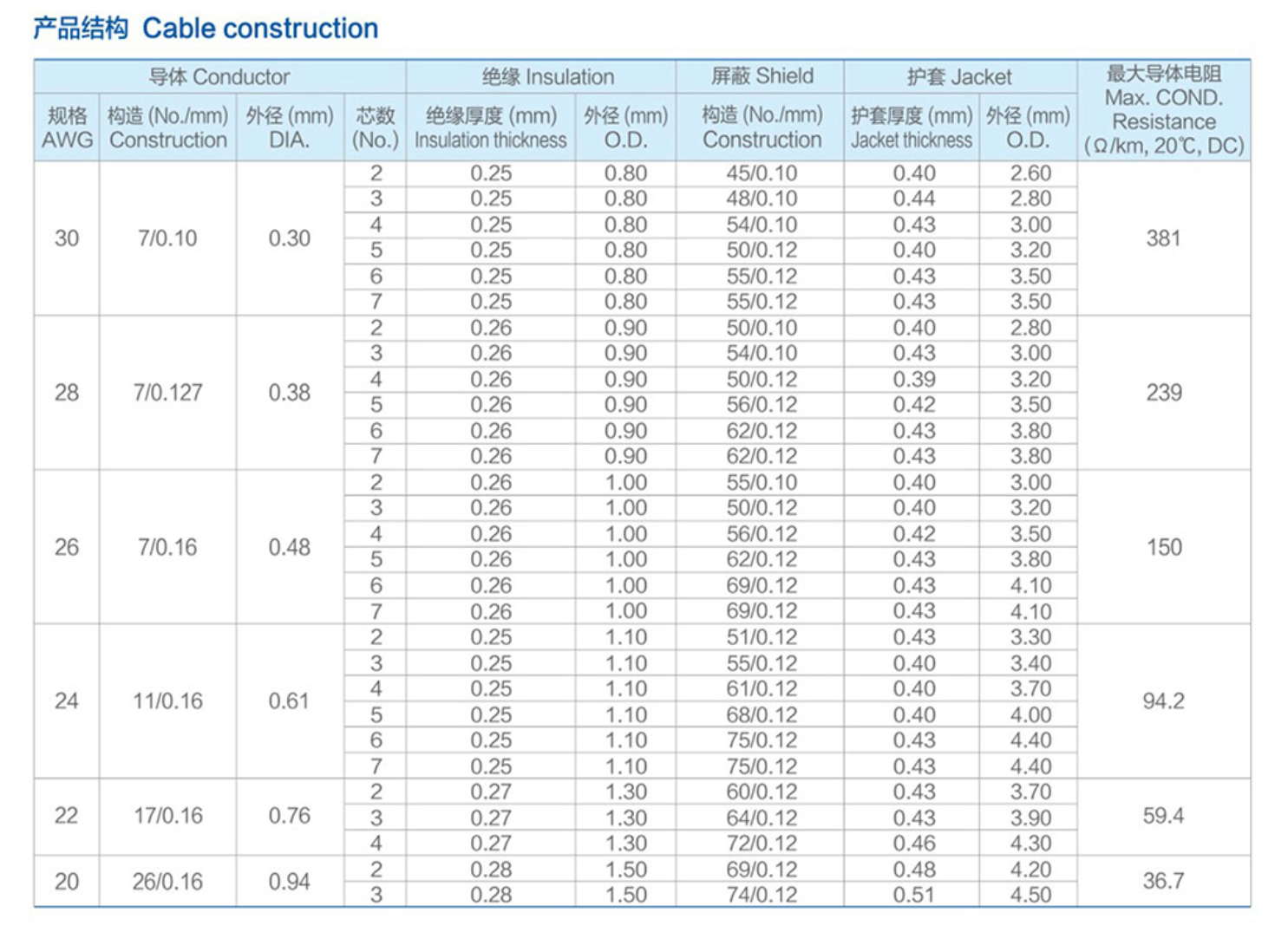Select the 36.7 resistance value cell
This screenshot has width=1288, height=932.
coord(1163,882)
